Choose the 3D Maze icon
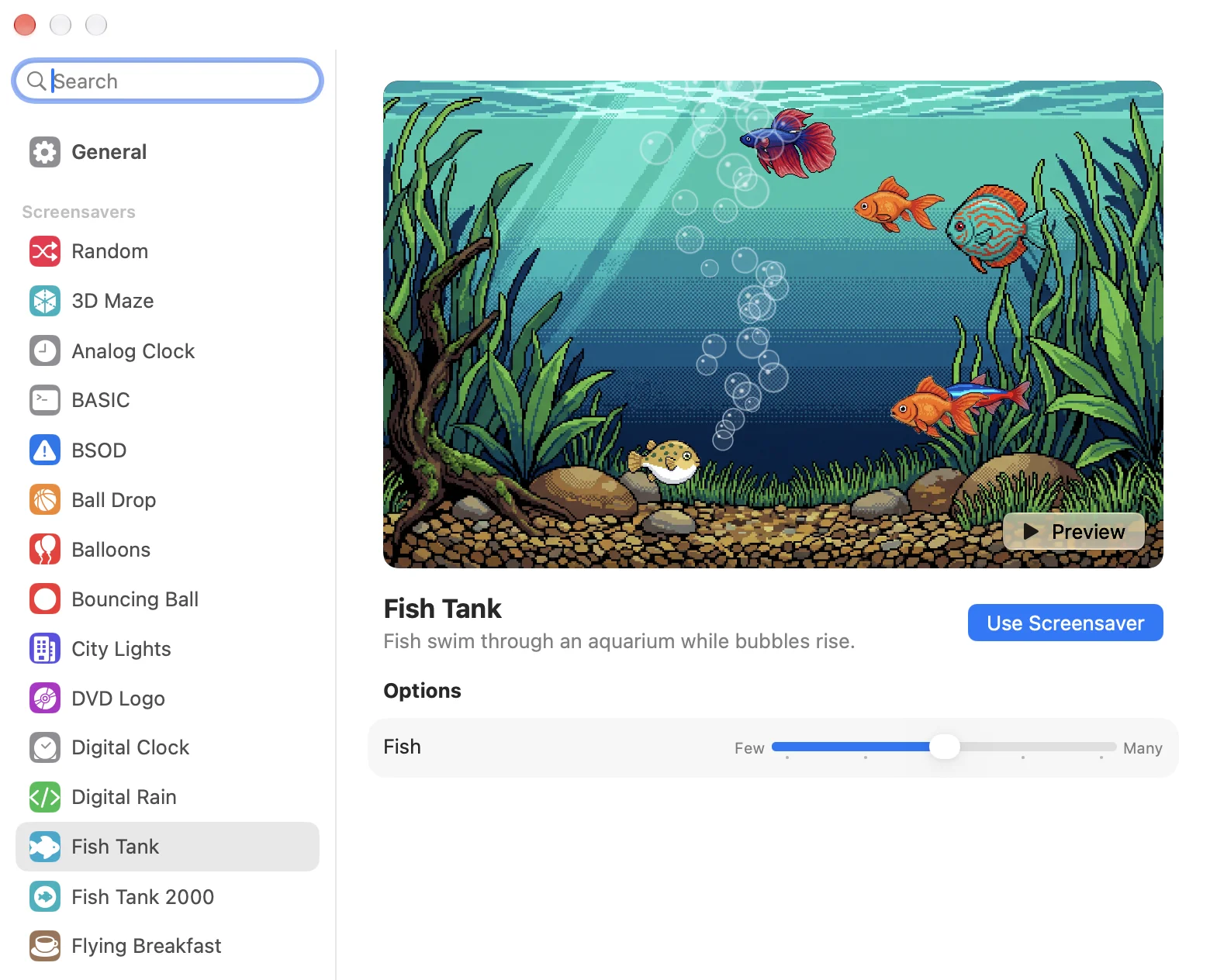 pos(45,301)
